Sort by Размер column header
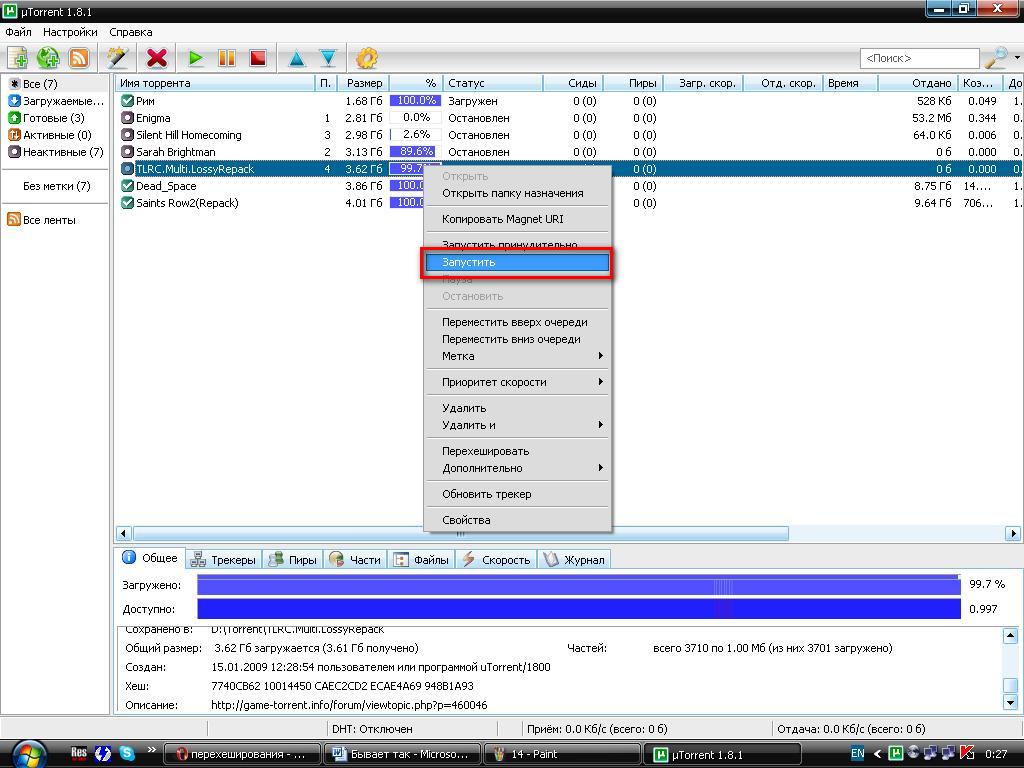1024x768 pixels. coord(363,83)
